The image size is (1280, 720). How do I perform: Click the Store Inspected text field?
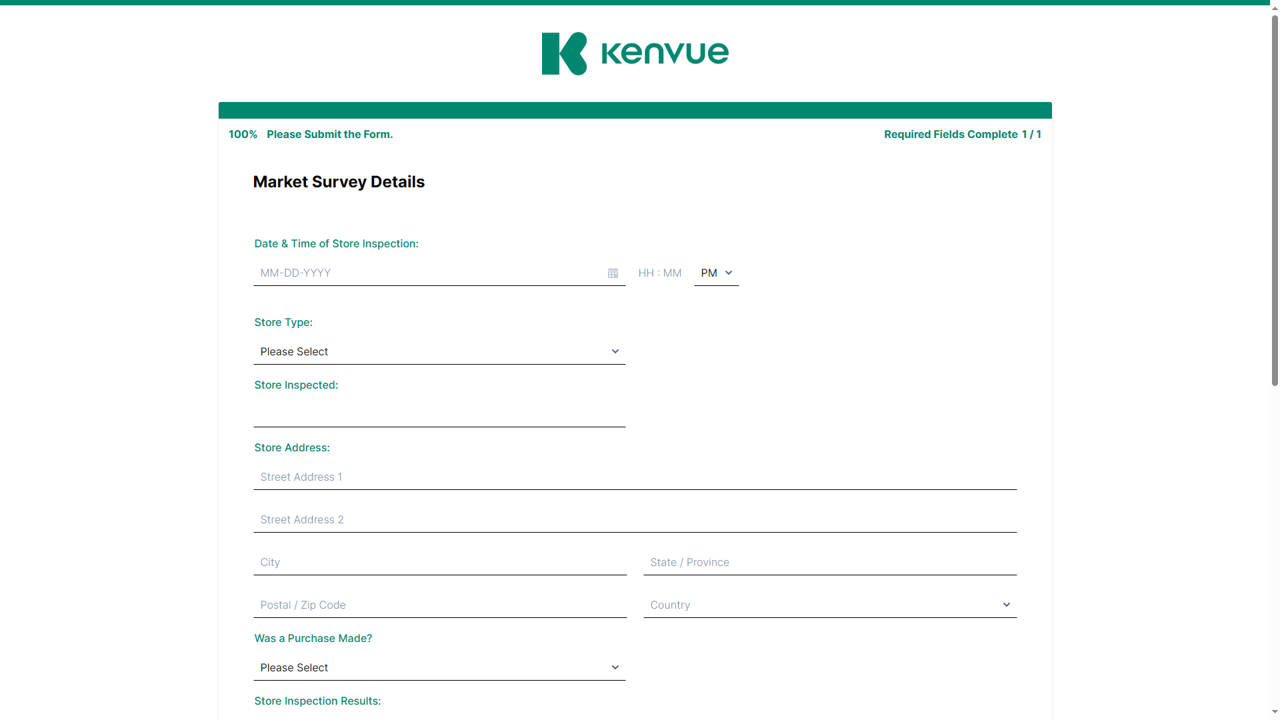pos(439,414)
